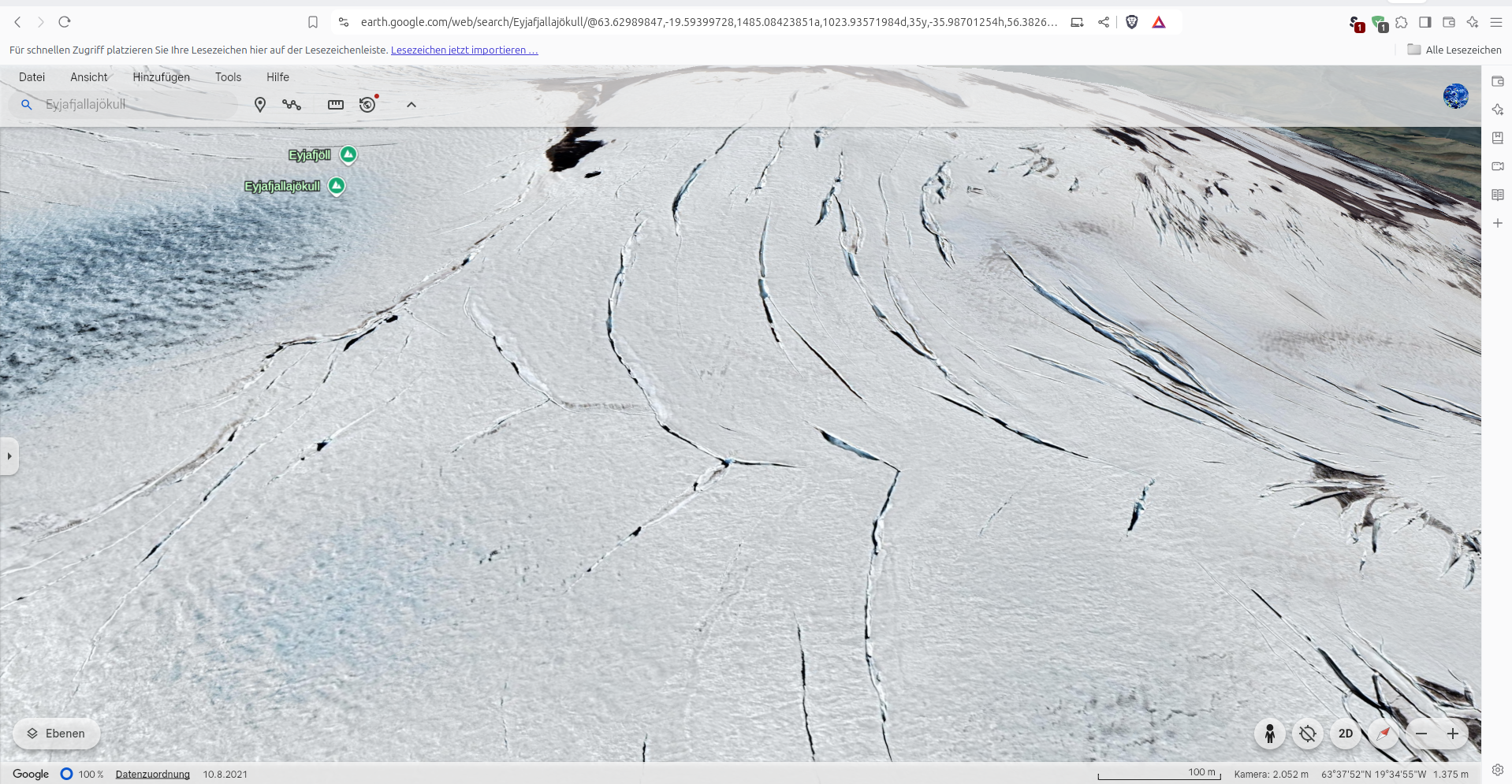Click Lesezeichen jetzt importieren link
The width and height of the screenshot is (1512, 784).
464,50
